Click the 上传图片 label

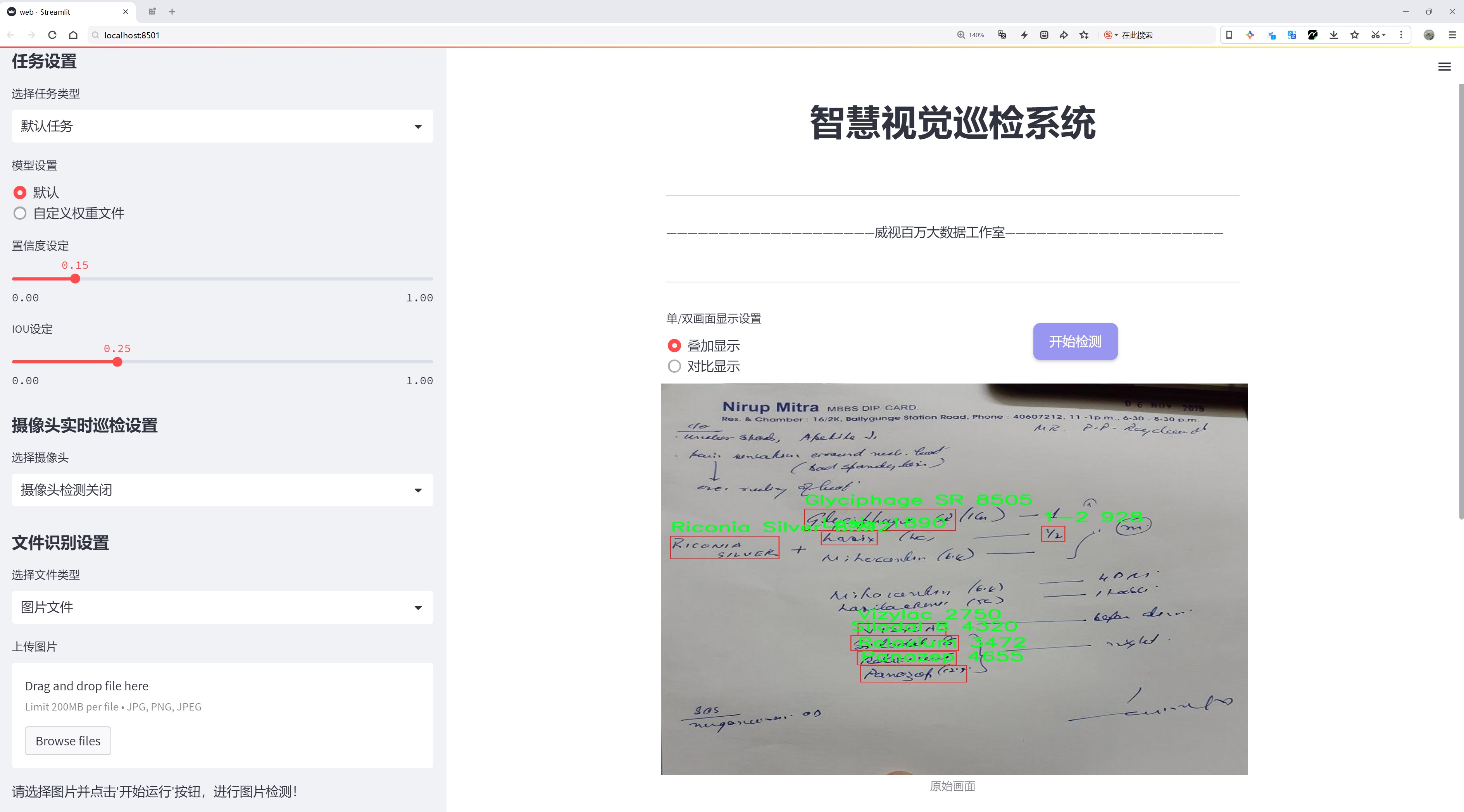point(34,647)
